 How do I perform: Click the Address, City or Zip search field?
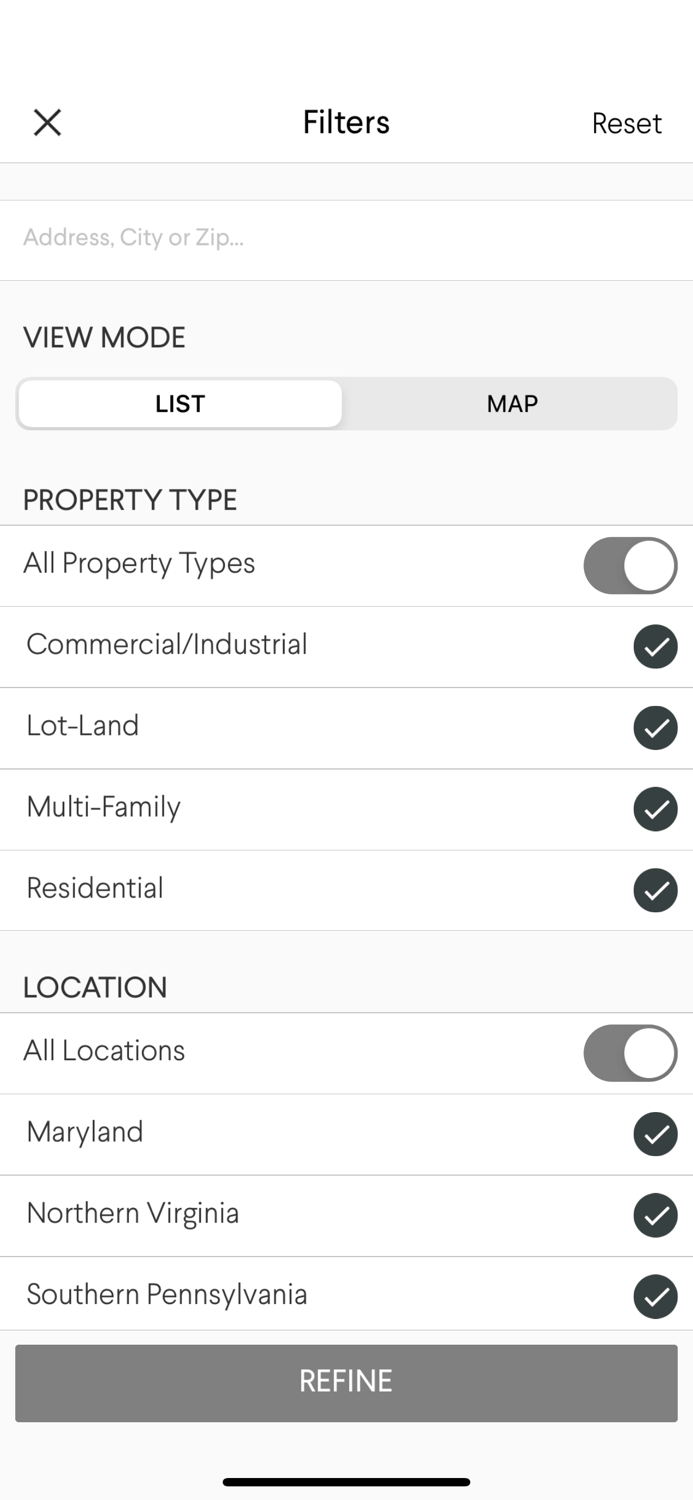click(346, 237)
